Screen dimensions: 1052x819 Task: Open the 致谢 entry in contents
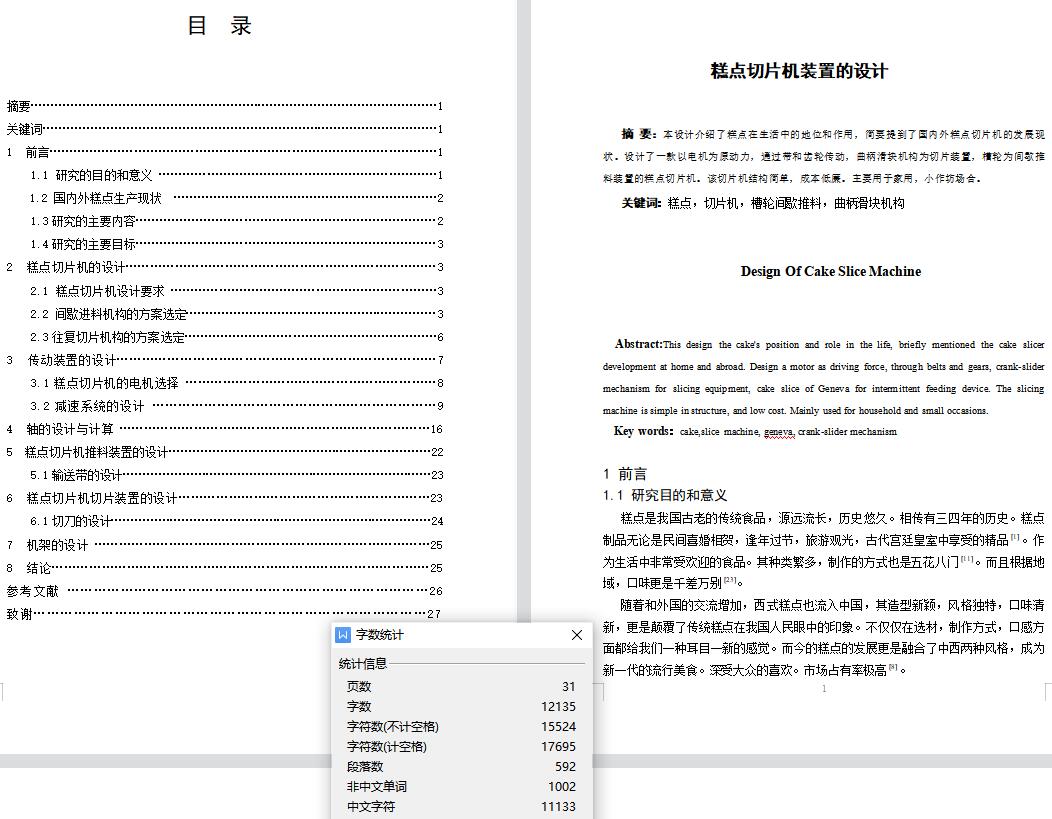click(x=19, y=614)
